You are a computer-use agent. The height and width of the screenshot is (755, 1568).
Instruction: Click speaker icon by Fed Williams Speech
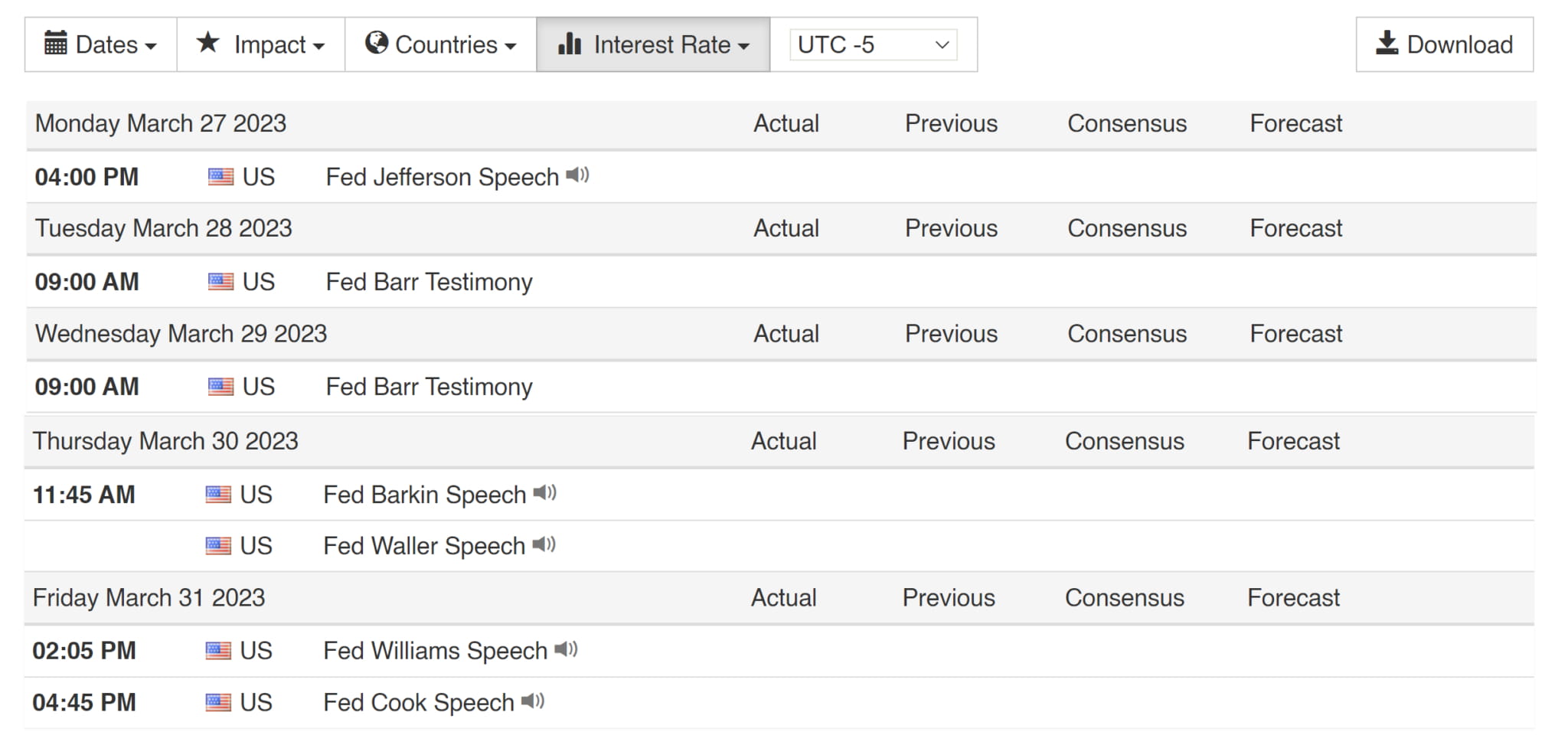coord(566,649)
